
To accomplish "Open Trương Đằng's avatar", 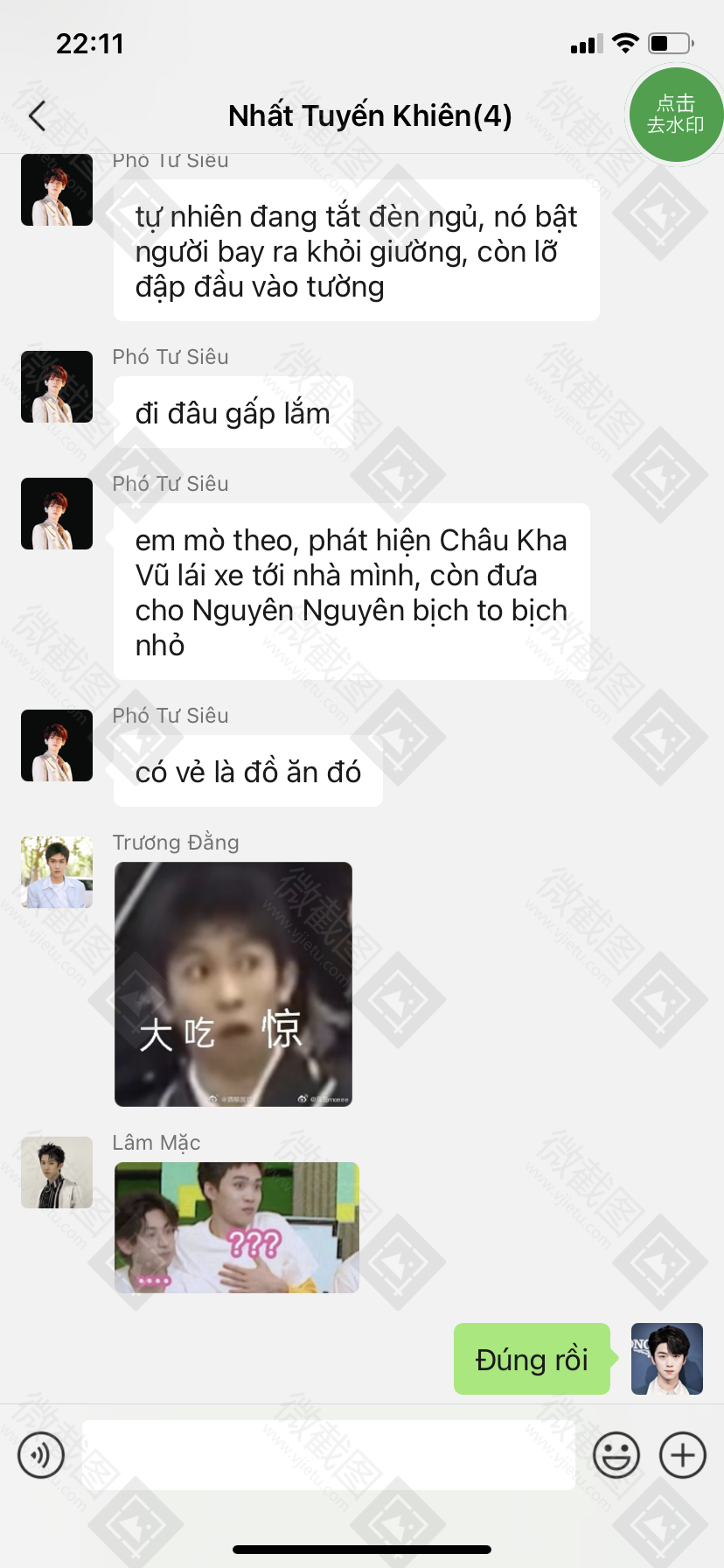I will point(57,872).
